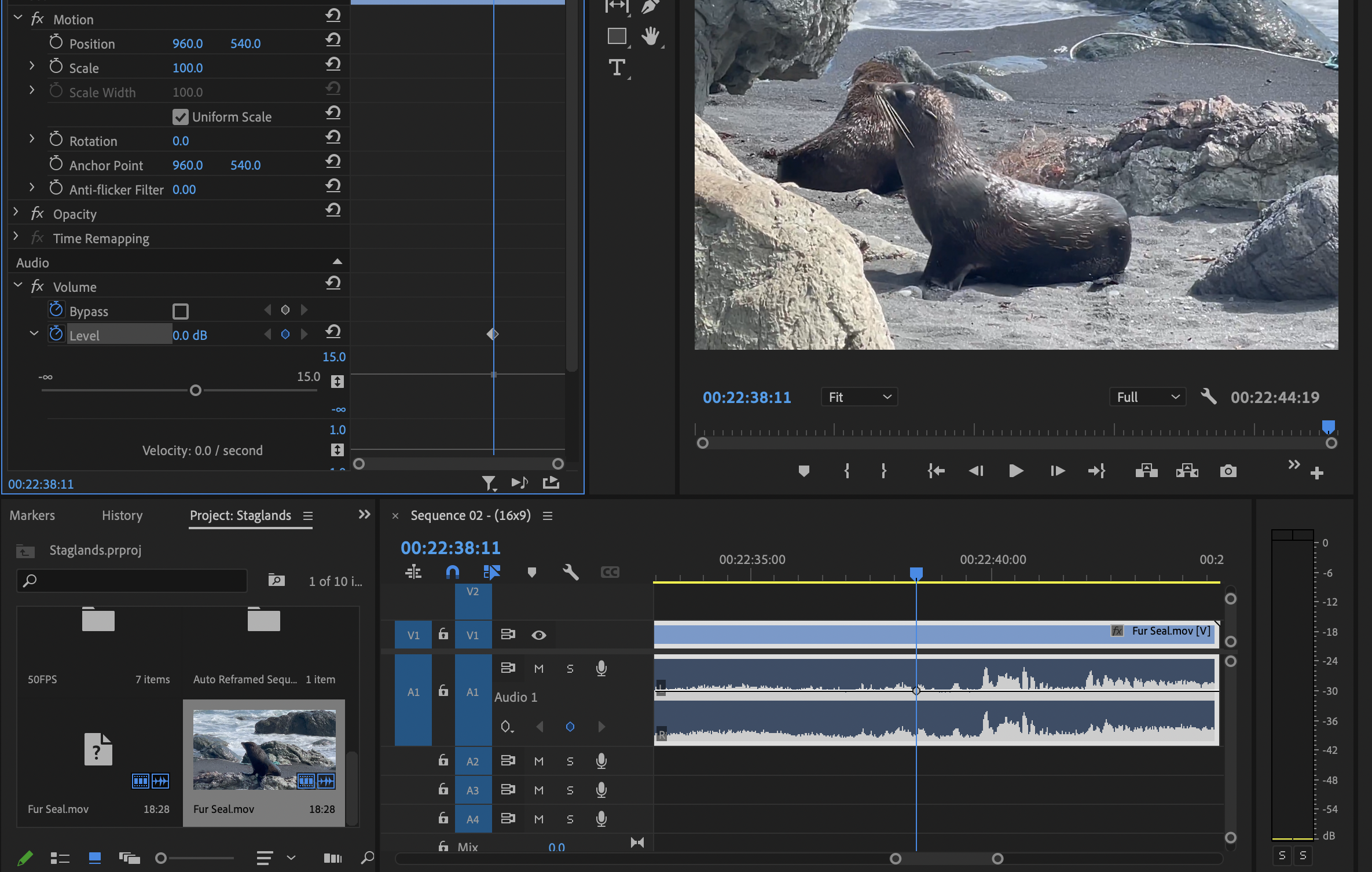1372x872 pixels.
Task: Toggle V1 track output eye
Action: [538, 635]
